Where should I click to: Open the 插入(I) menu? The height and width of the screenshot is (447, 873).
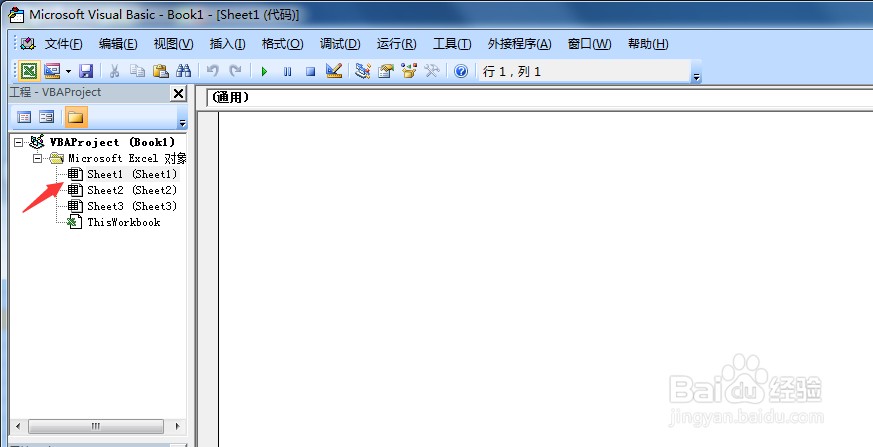[227, 44]
